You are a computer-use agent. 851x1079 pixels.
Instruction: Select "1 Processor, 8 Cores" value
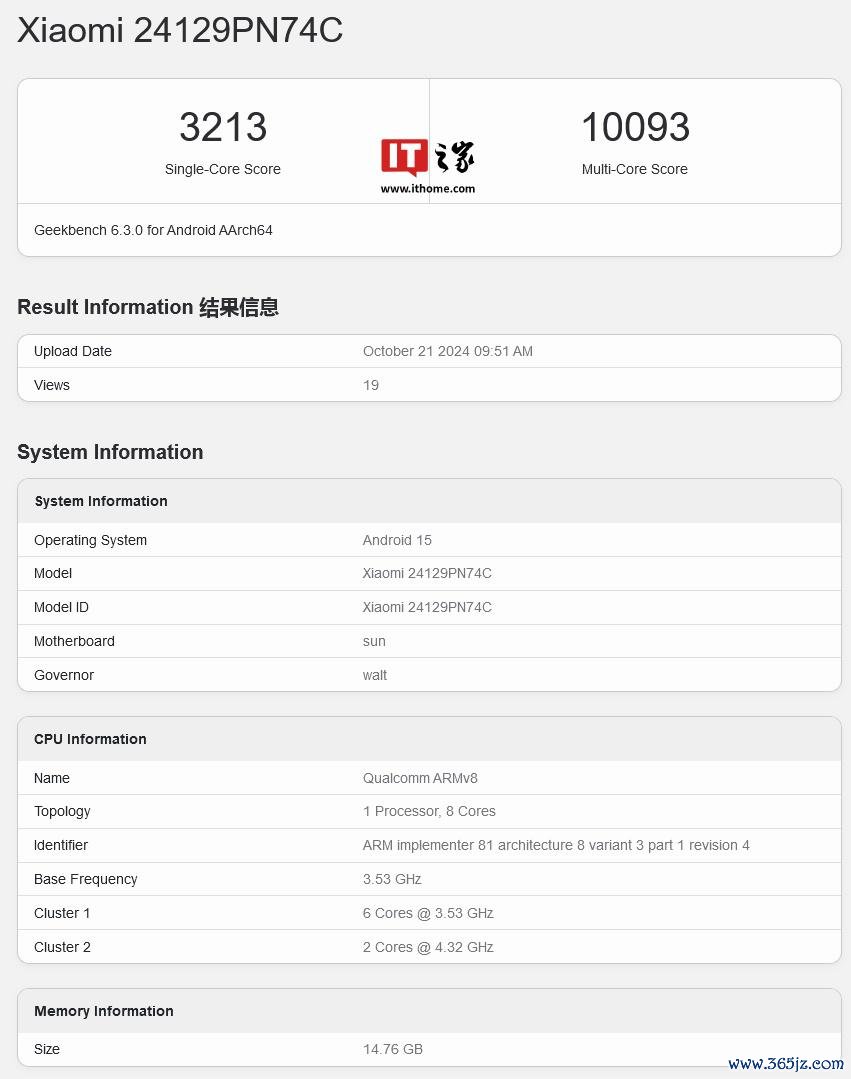[x=429, y=811]
